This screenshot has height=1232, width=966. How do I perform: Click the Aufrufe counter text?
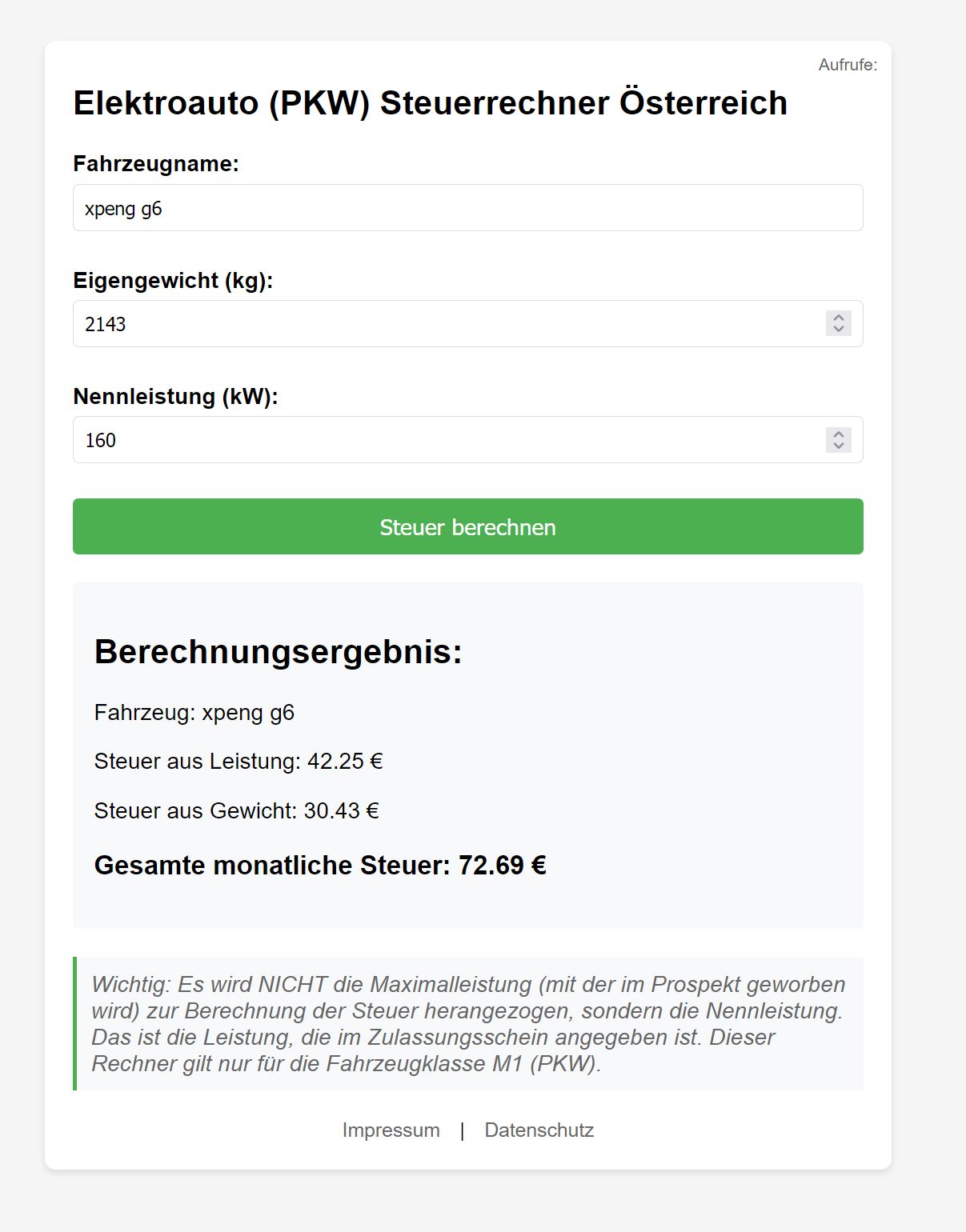click(847, 65)
